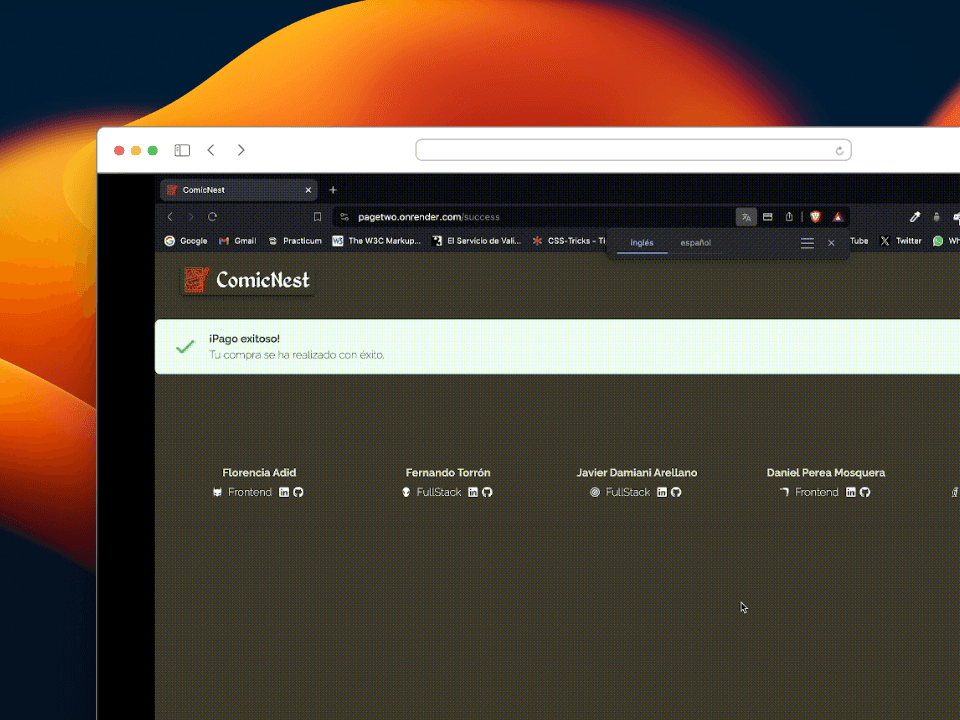Toggle the Safari sidebar button
This screenshot has height=720, width=960.
[x=182, y=150]
